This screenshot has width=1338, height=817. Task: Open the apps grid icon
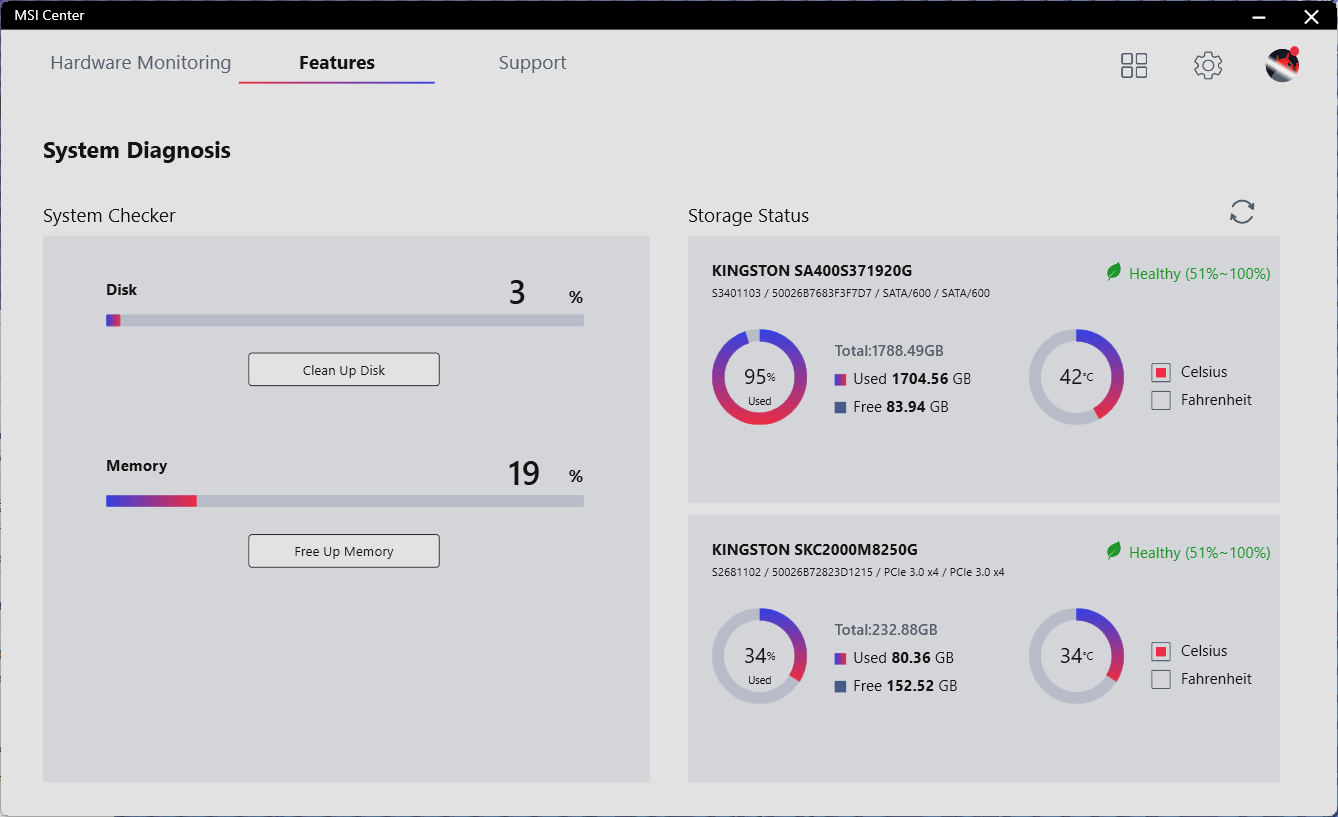pos(1134,66)
